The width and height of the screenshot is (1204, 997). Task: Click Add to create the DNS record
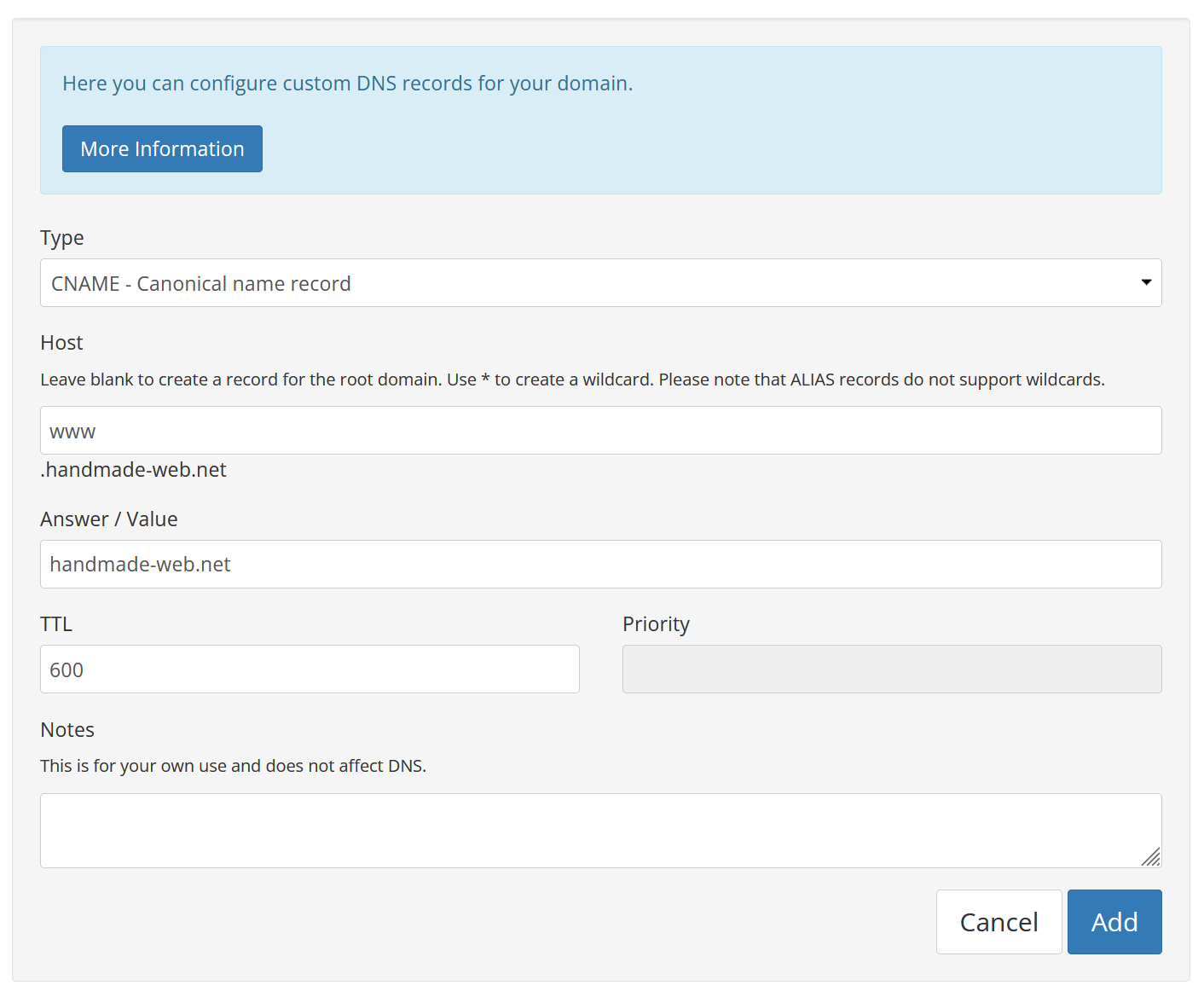[x=1114, y=922]
